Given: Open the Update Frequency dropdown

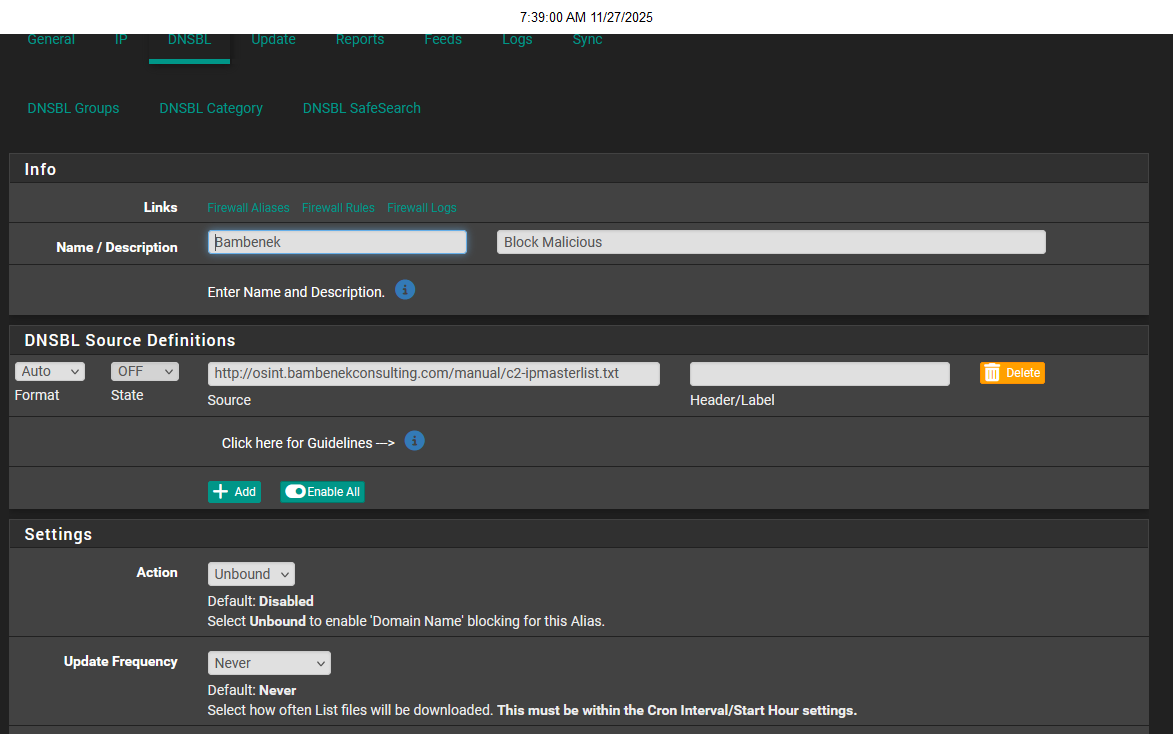Looking at the screenshot, I should point(269,663).
